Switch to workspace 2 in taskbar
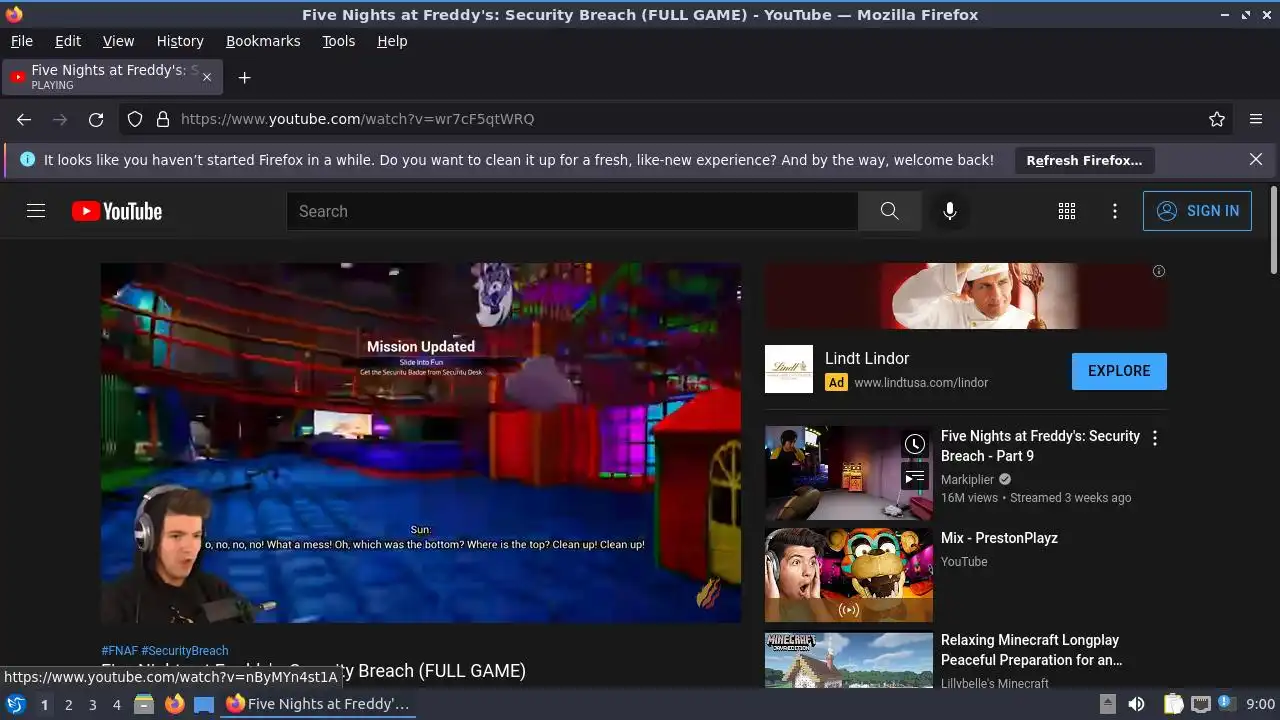Viewport: 1280px width, 720px height. click(68, 705)
